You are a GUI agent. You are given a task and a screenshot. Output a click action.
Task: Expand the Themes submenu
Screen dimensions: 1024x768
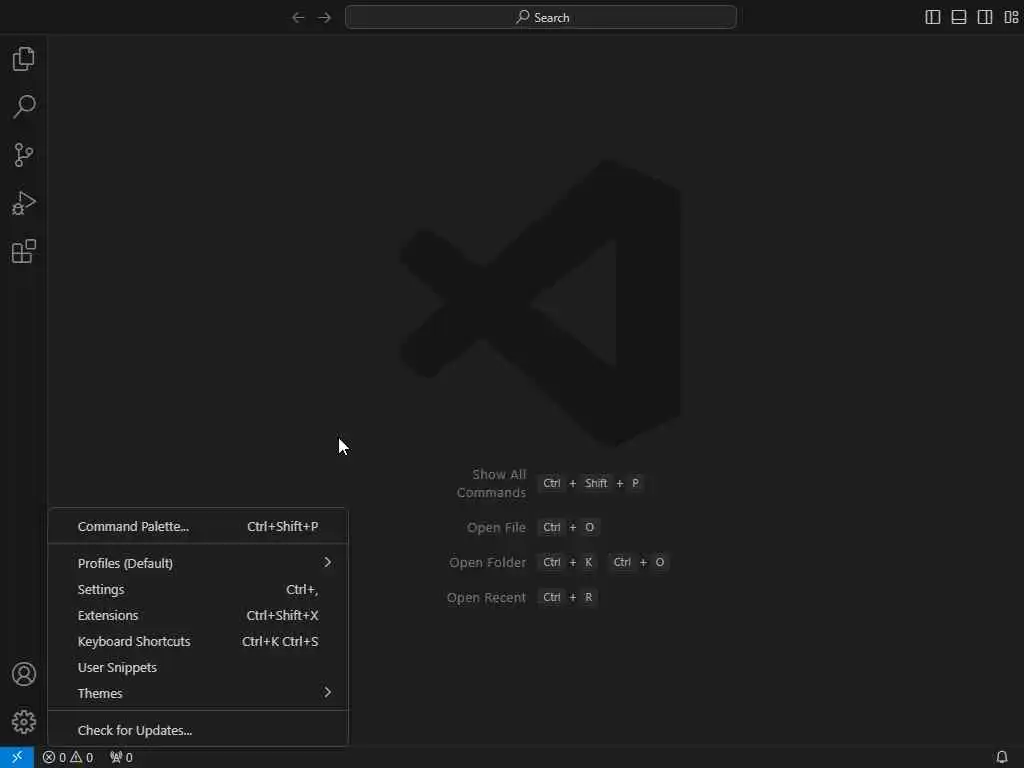(x=198, y=694)
